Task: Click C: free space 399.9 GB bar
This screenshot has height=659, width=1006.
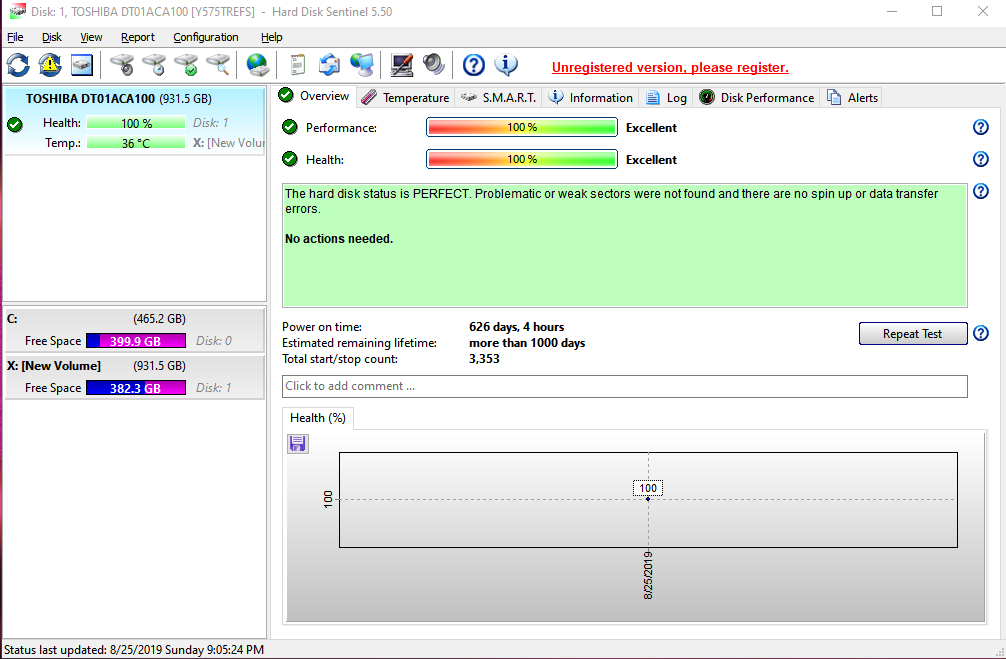Action: pyautogui.click(x=136, y=341)
